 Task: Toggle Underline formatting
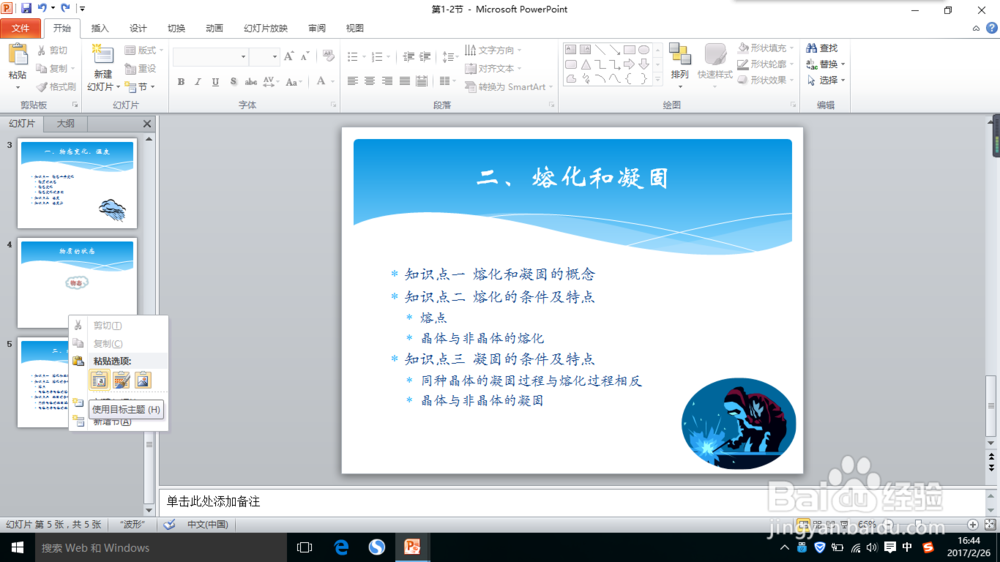tap(216, 82)
